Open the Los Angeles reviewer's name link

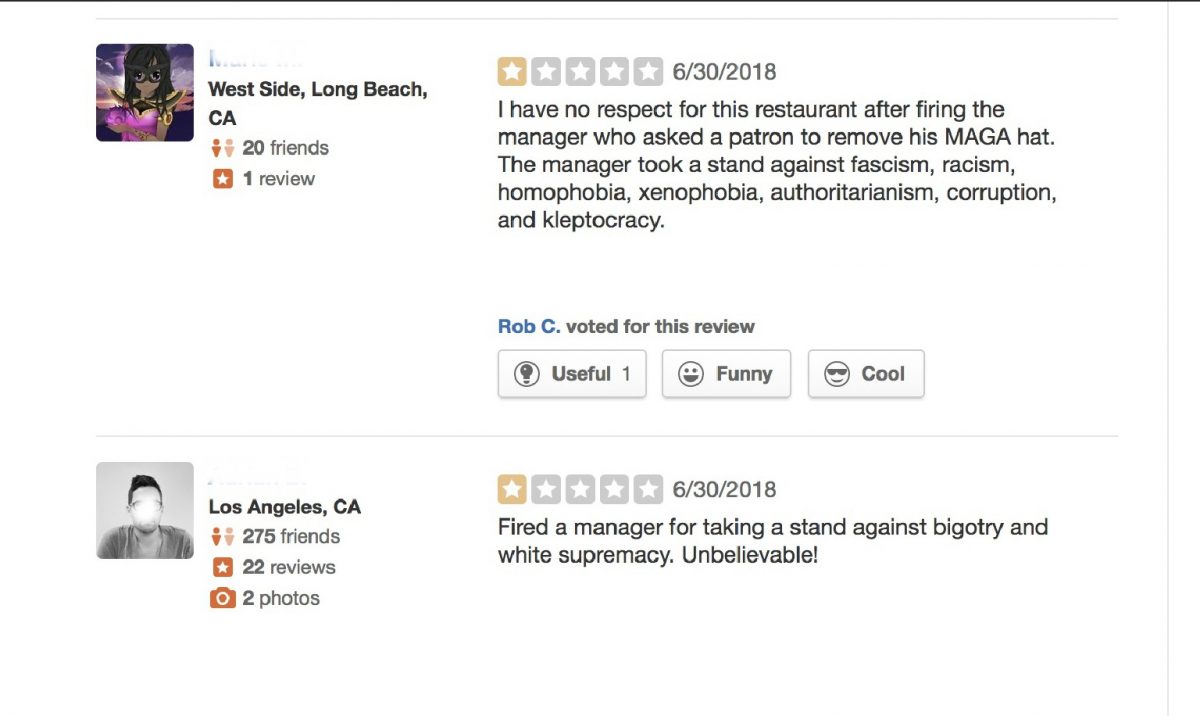pos(257,472)
